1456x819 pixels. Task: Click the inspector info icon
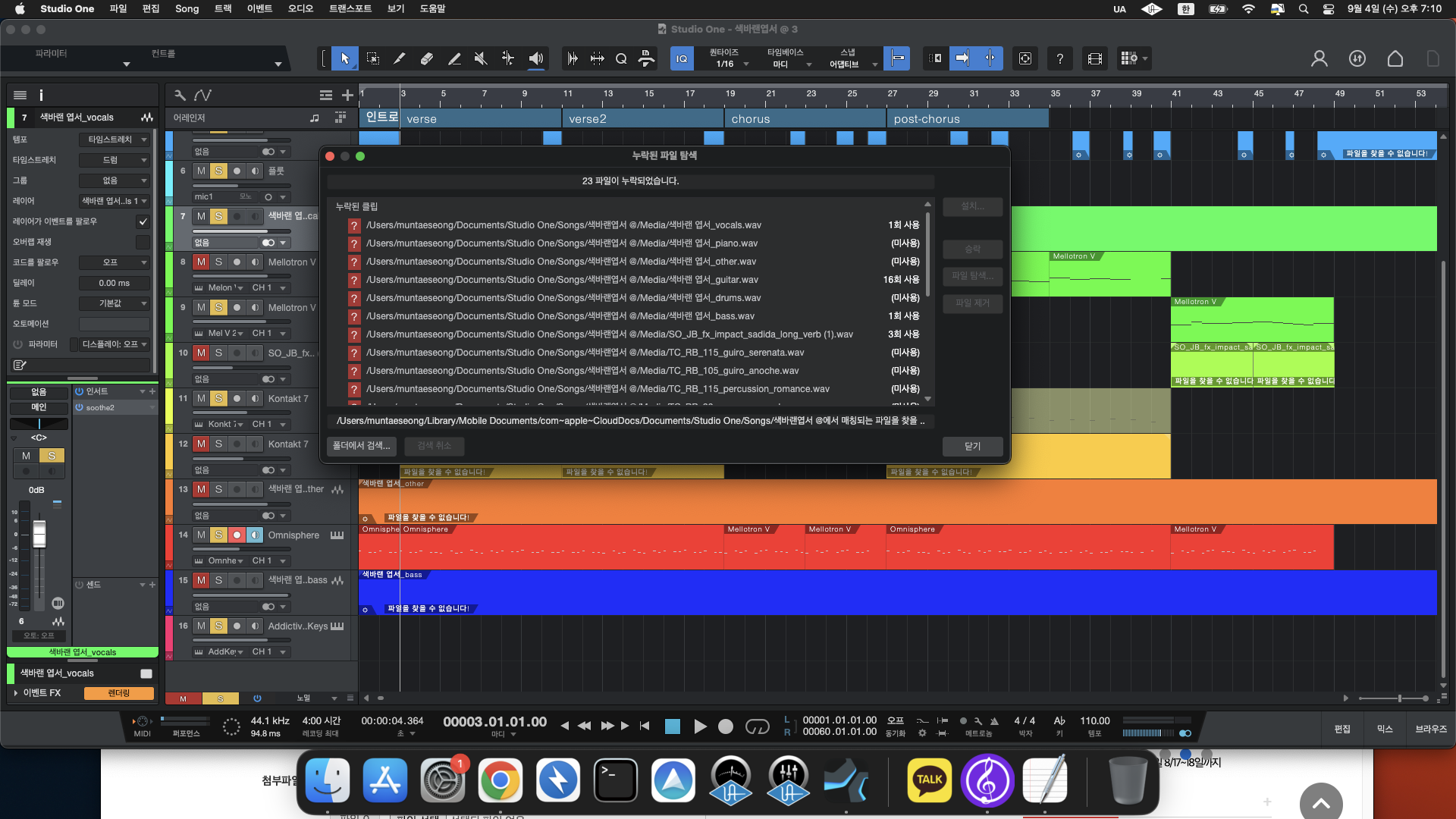[41, 95]
